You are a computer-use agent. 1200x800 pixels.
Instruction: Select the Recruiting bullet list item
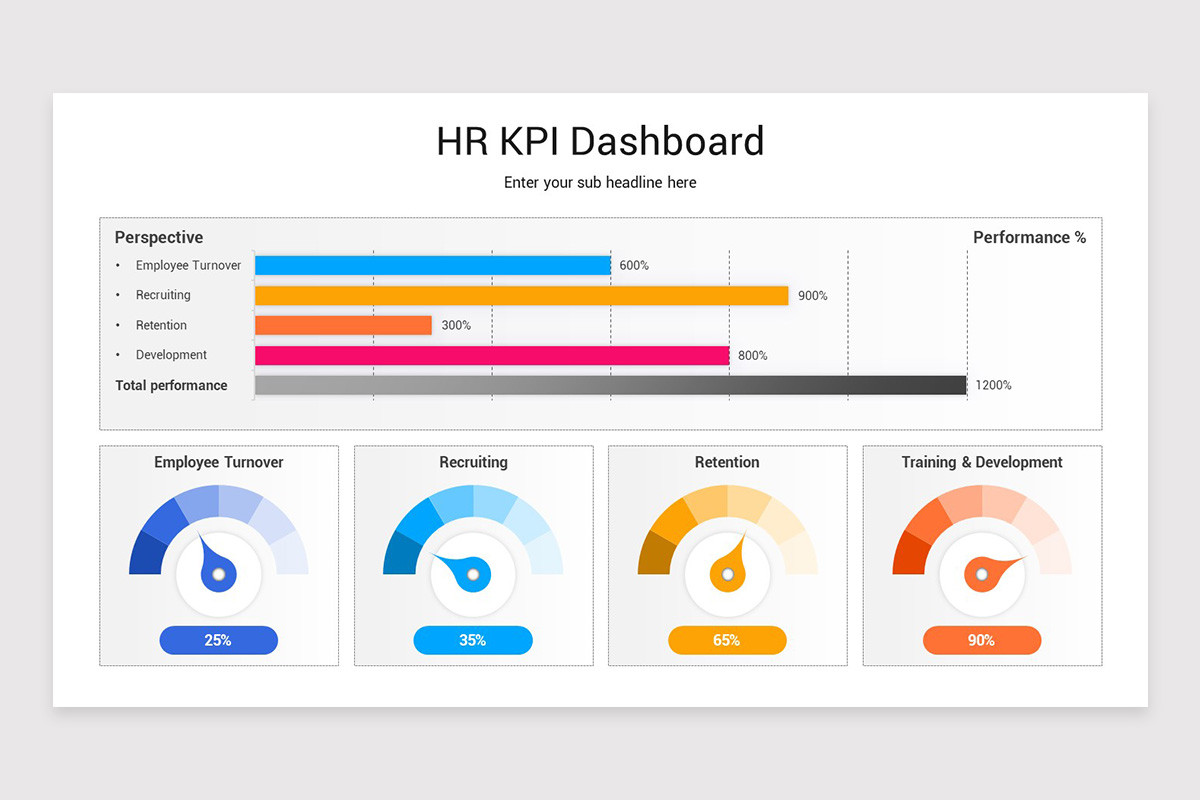click(x=163, y=295)
